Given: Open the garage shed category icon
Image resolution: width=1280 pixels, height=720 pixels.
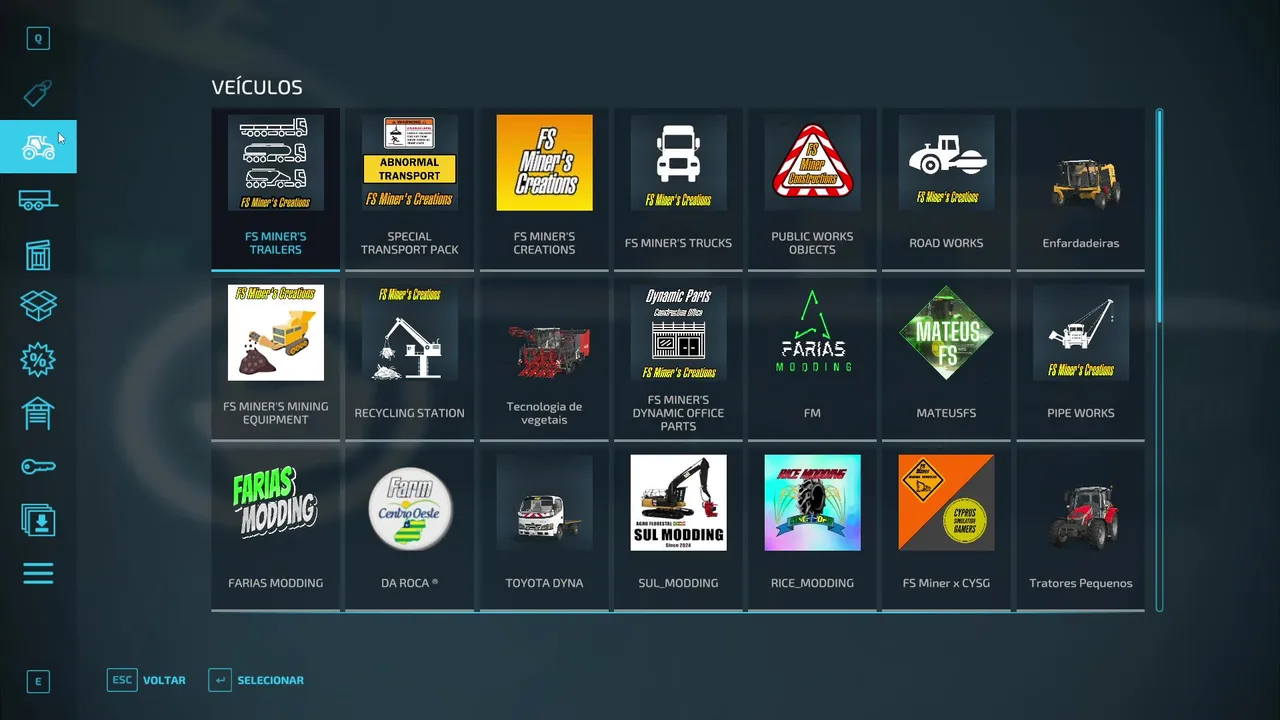Looking at the screenshot, I should tap(38, 413).
